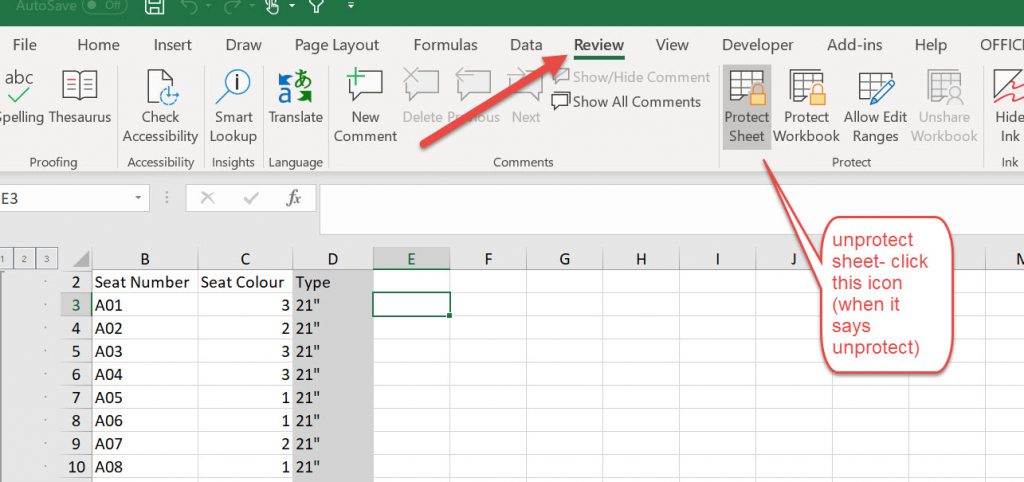1024x482 pixels.
Task: Select Allow Edit Ranges icon
Action: coord(875,106)
